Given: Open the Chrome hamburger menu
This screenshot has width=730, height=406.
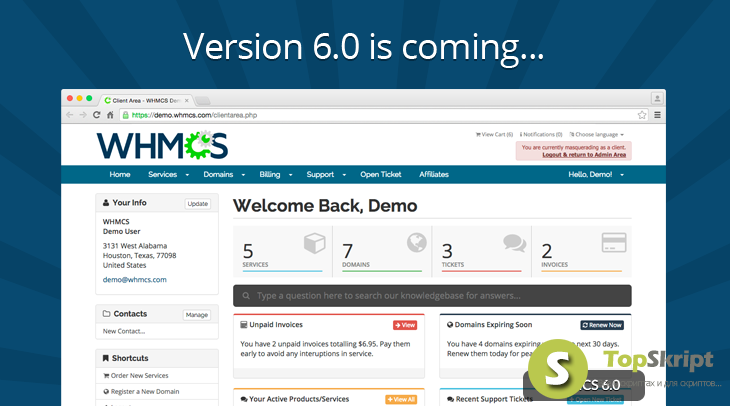Looking at the screenshot, I should pyautogui.click(x=657, y=115).
